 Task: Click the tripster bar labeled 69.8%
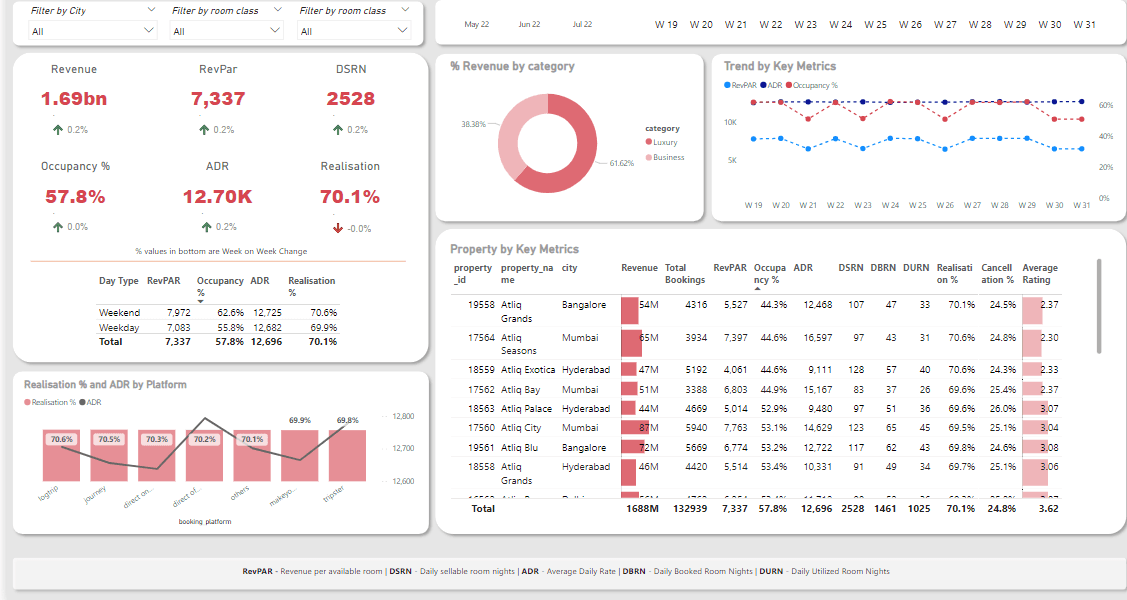[347, 456]
